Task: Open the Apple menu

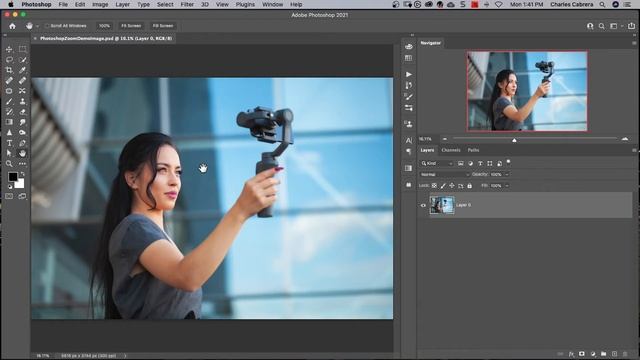Action: click(11, 4)
